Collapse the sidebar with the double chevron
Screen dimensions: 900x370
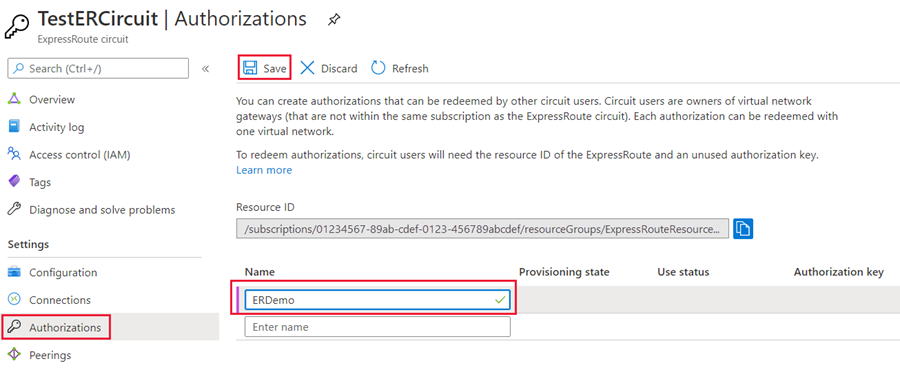point(205,69)
